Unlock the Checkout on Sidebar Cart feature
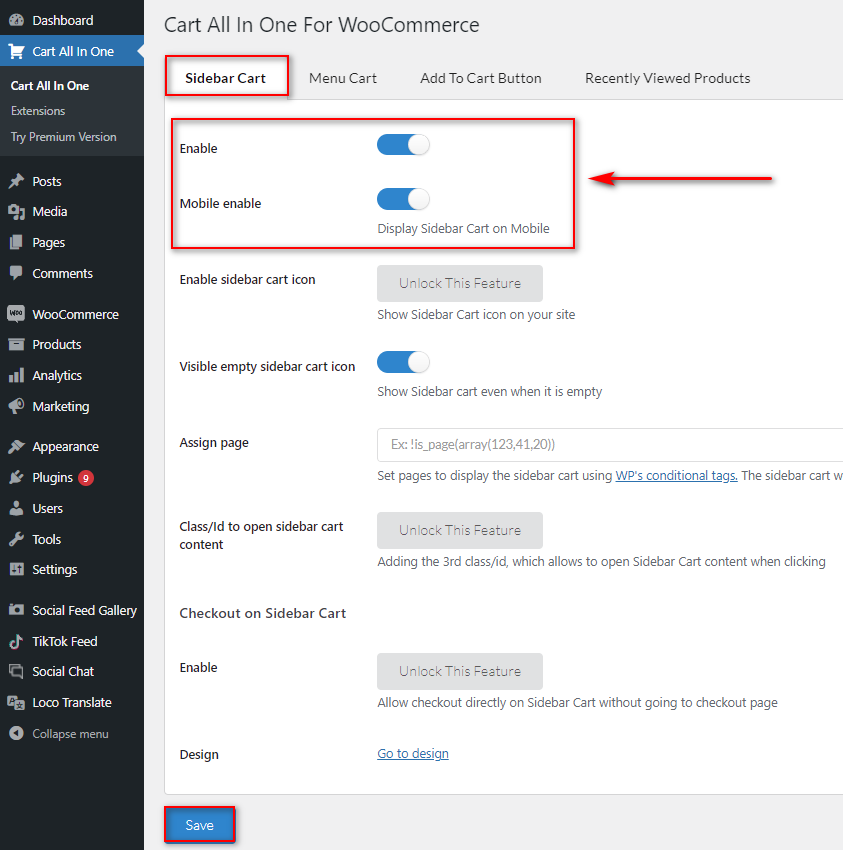This screenshot has width=843, height=850. tap(460, 671)
